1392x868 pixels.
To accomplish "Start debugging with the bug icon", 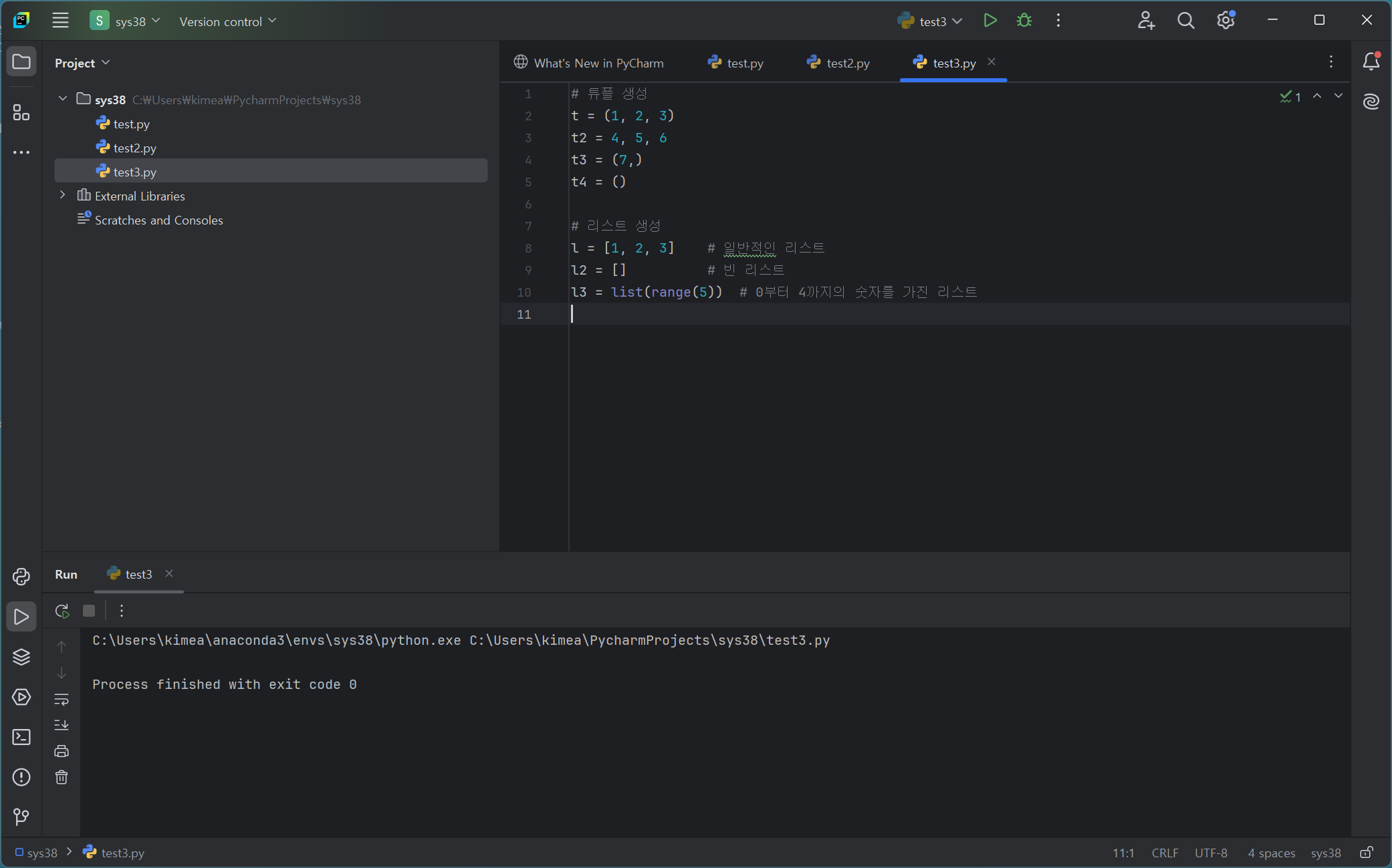I will coord(1024,21).
